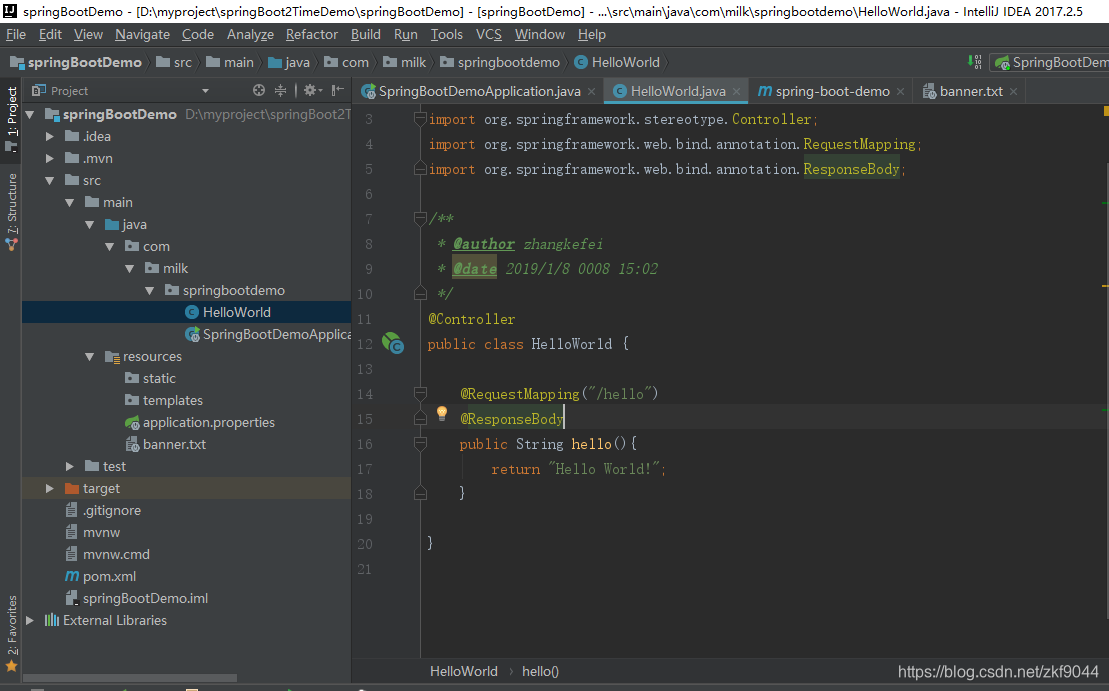Collapse the springBootDemo root node
Image resolution: width=1109 pixels, height=691 pixels.
[x=30, y=114]
